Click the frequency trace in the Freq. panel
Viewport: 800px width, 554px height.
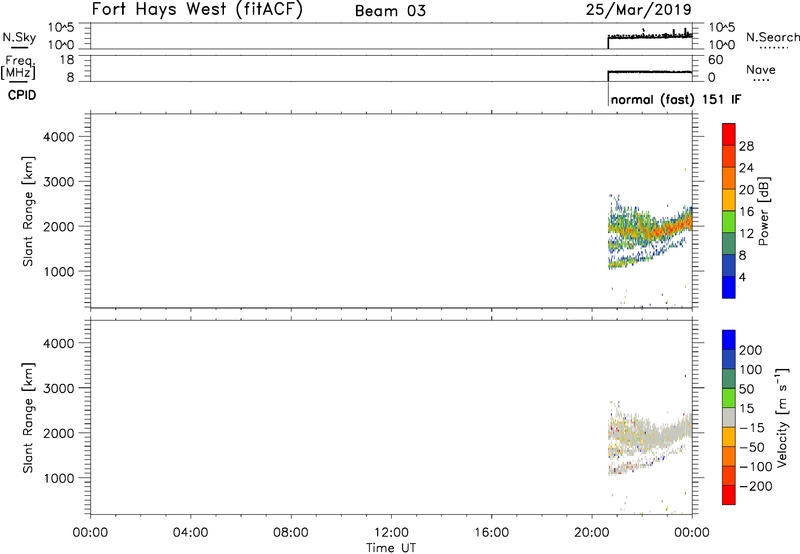tap(650, 72)
